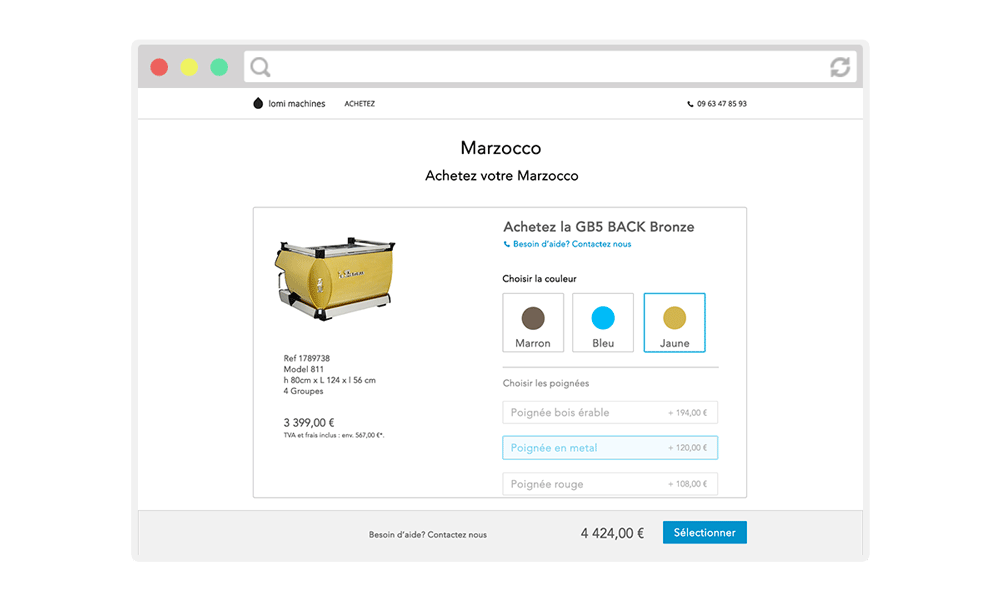
Task: Open the ACHETEZ menu item
Action: tap(360, 104)
